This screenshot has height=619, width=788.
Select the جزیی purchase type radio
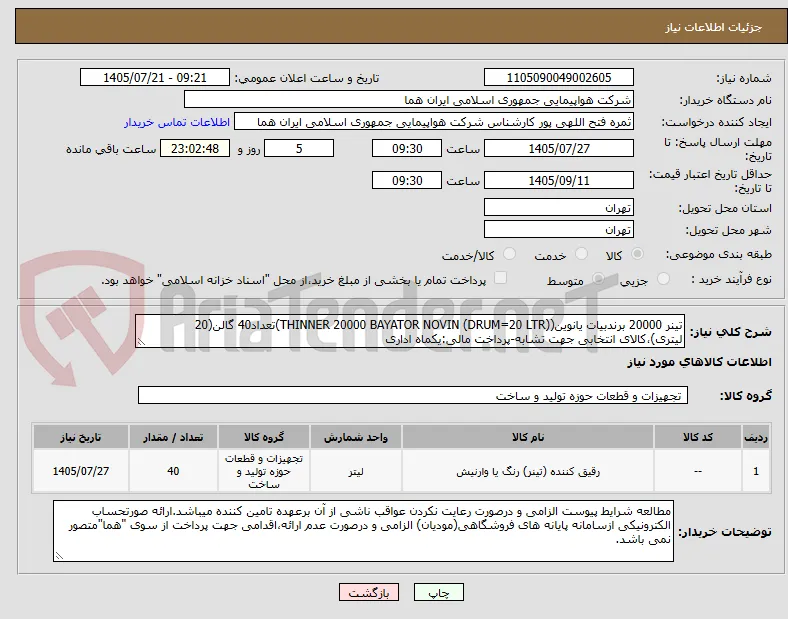pyautogui.click(x=663, y=279)
